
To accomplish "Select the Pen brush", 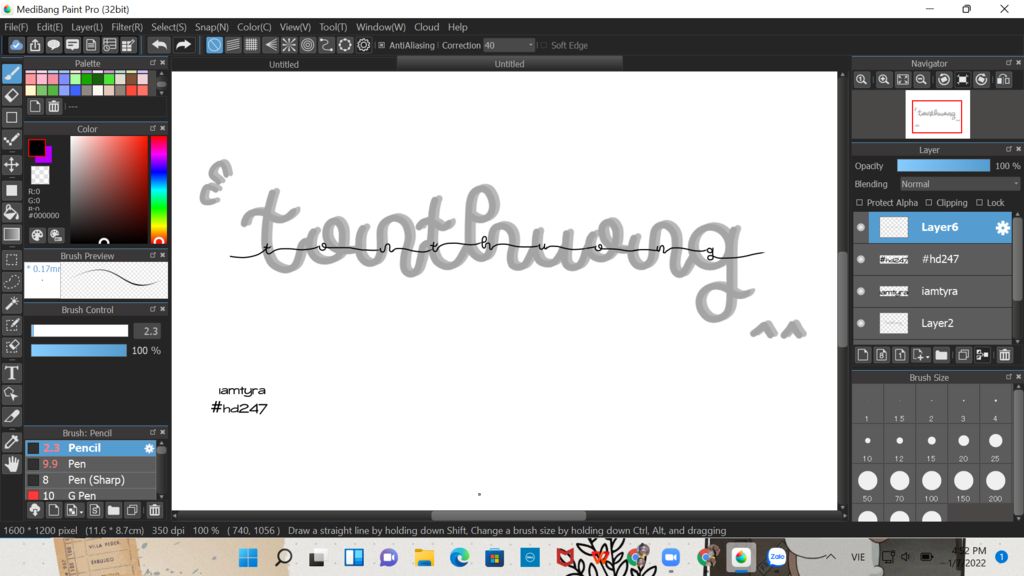I will pyautogui.click(x=91, y=464).
